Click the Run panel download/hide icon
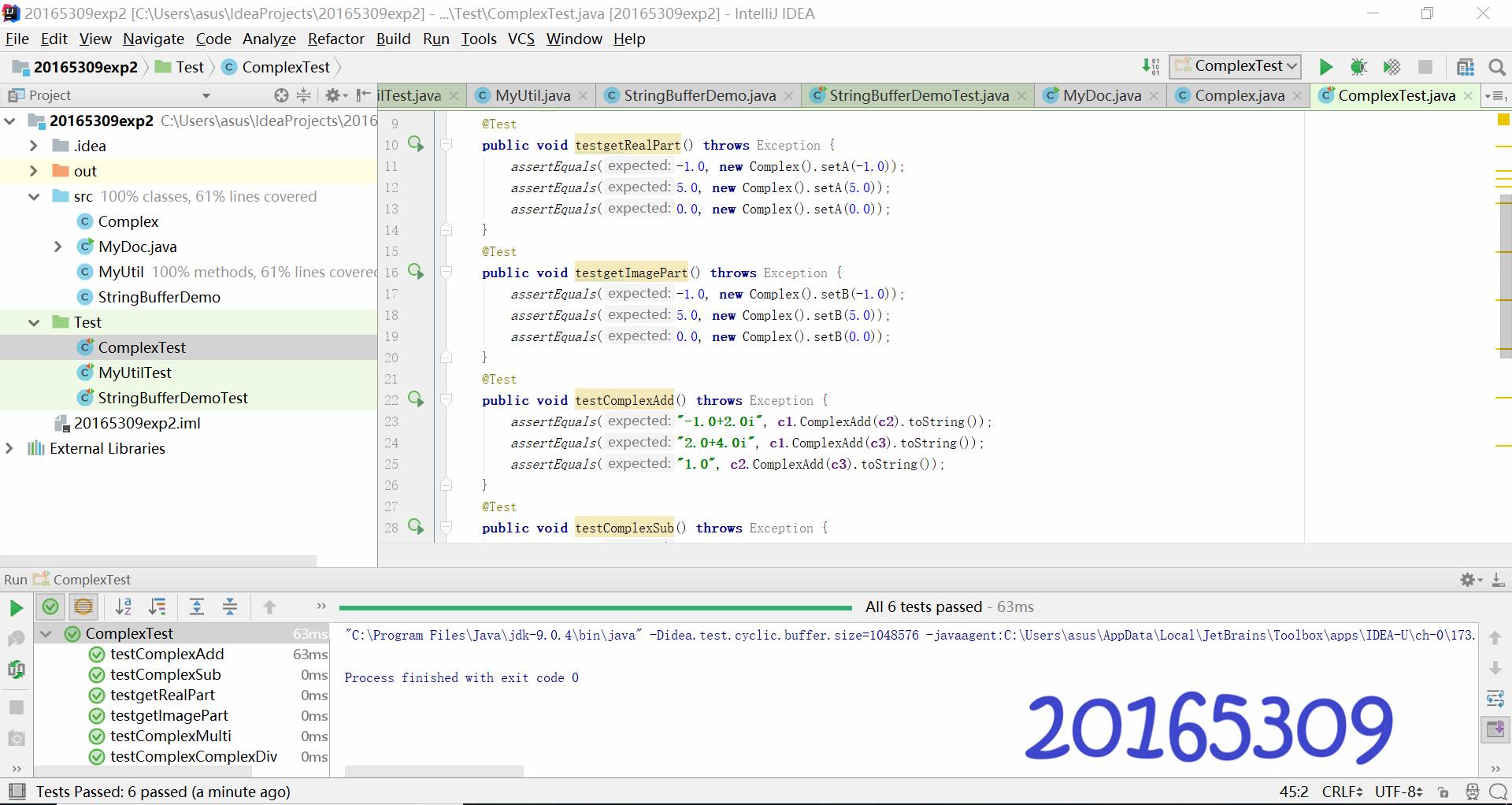The height and width of the screenshot is (805, 1512). [x=1498, y=580]
